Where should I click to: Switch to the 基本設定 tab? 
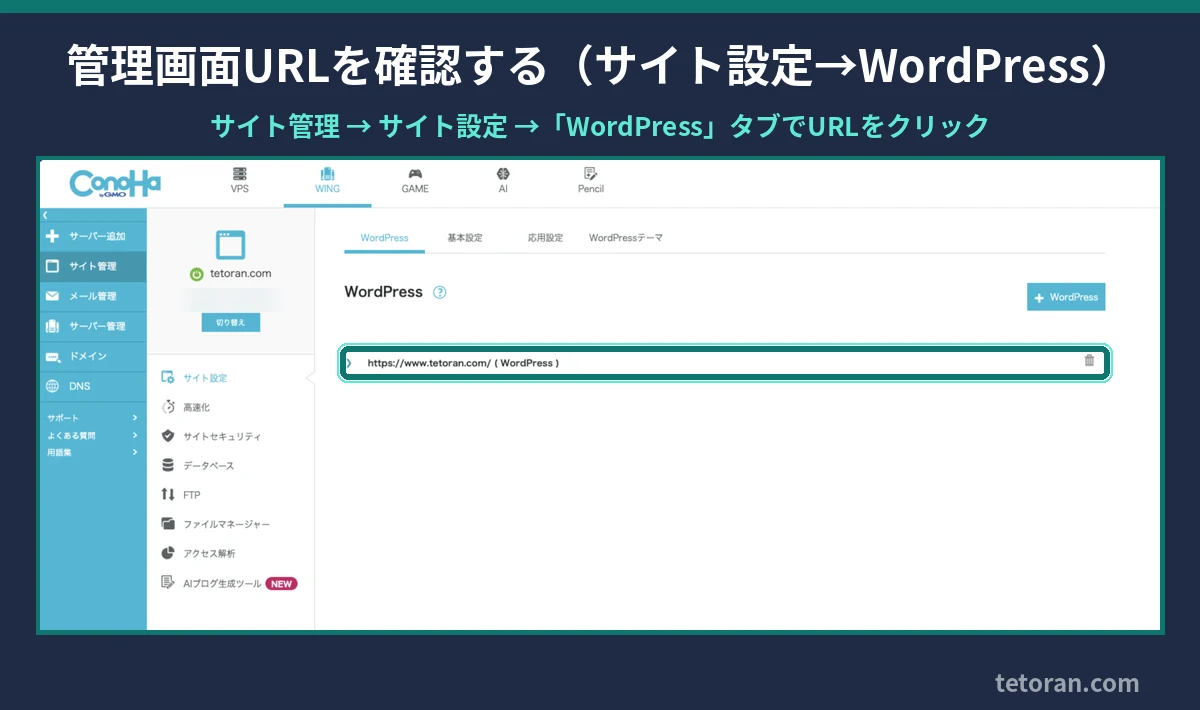coord(464,238)
